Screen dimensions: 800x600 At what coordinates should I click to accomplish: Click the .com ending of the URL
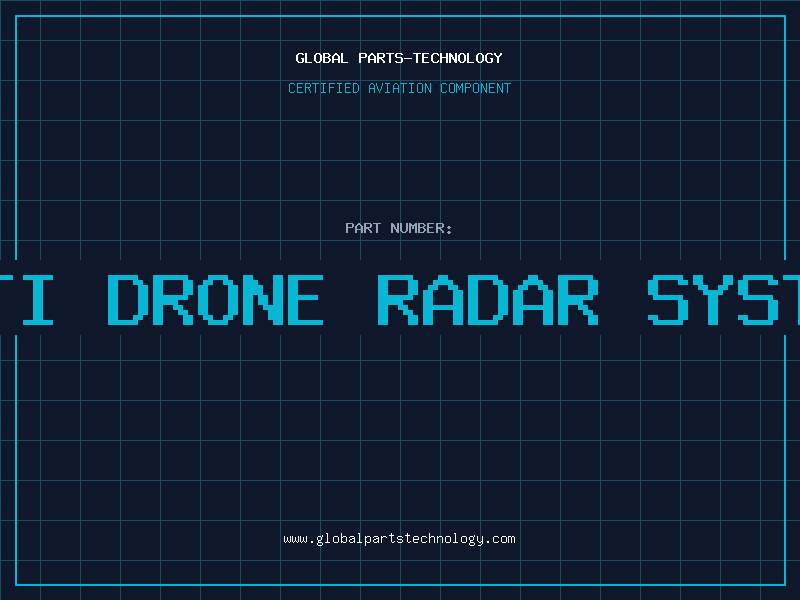(x=500, y=539)
